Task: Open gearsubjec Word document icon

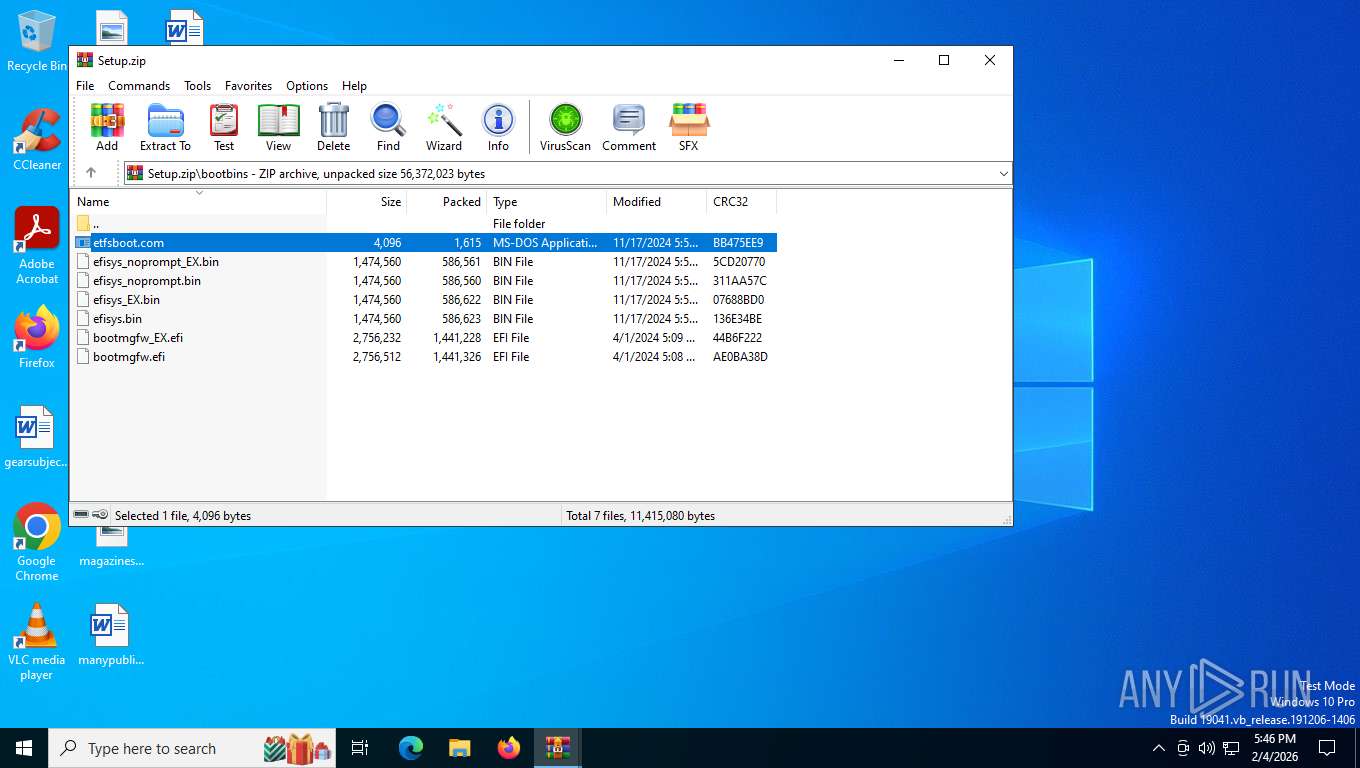Action: (x=37, y=438)
